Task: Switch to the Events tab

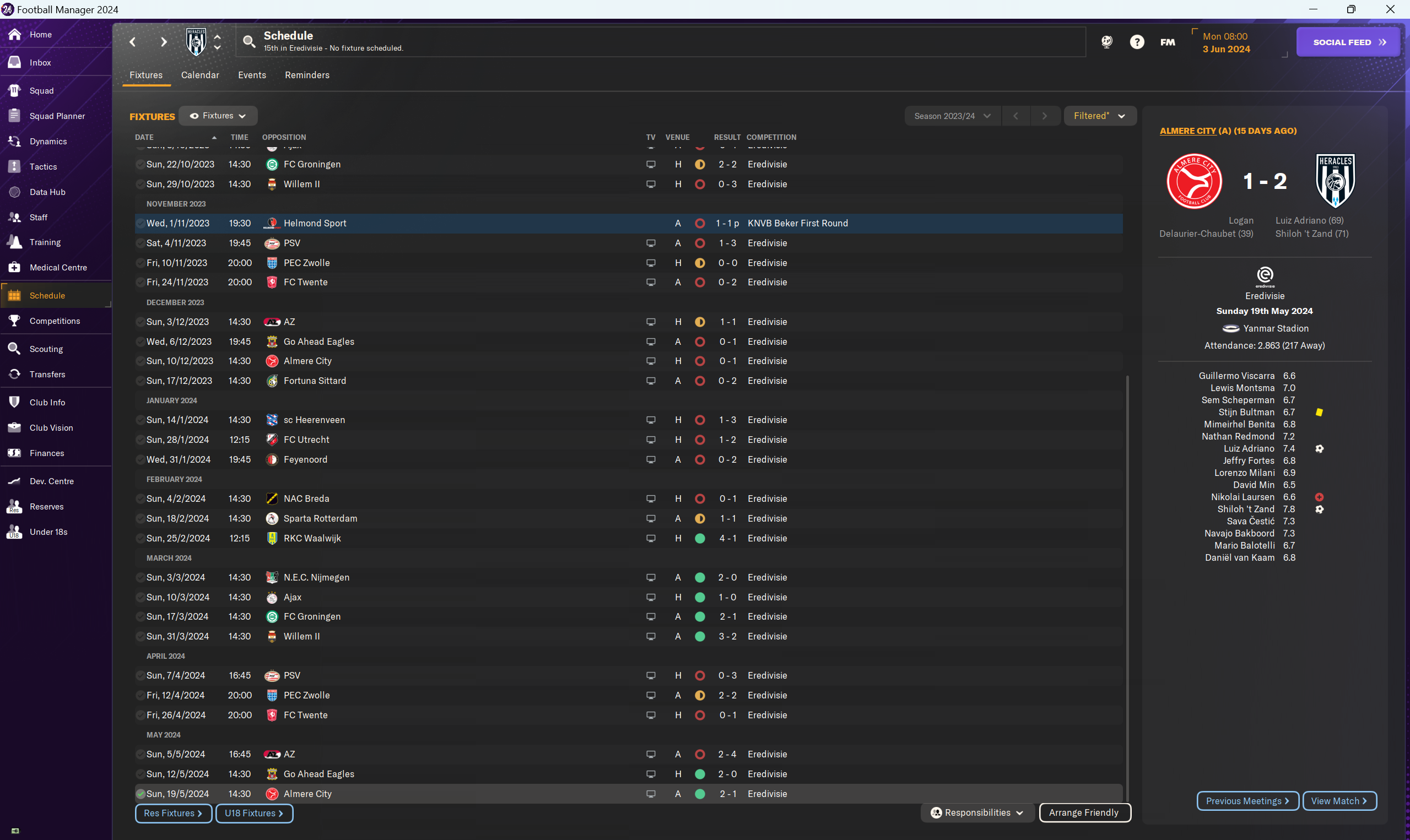Action: 252,75
